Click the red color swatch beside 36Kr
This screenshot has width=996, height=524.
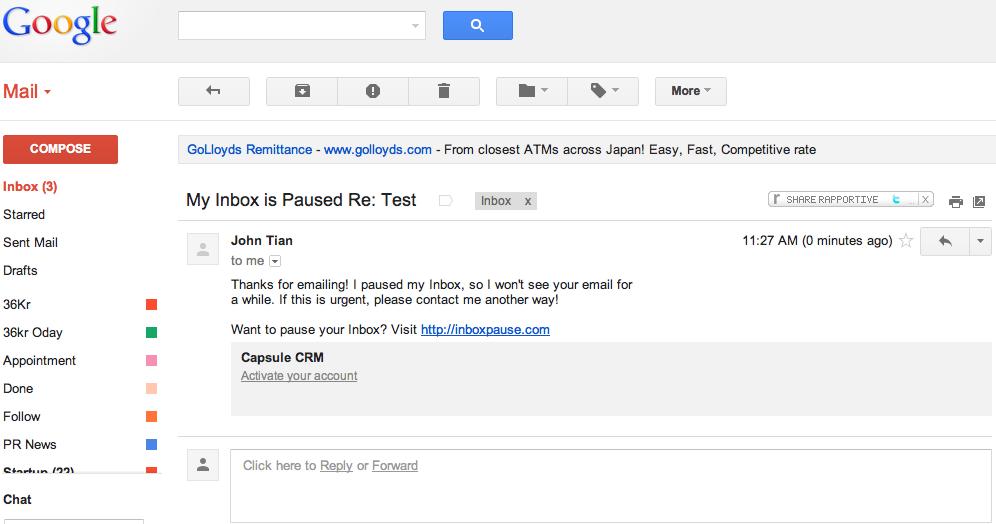151,304
